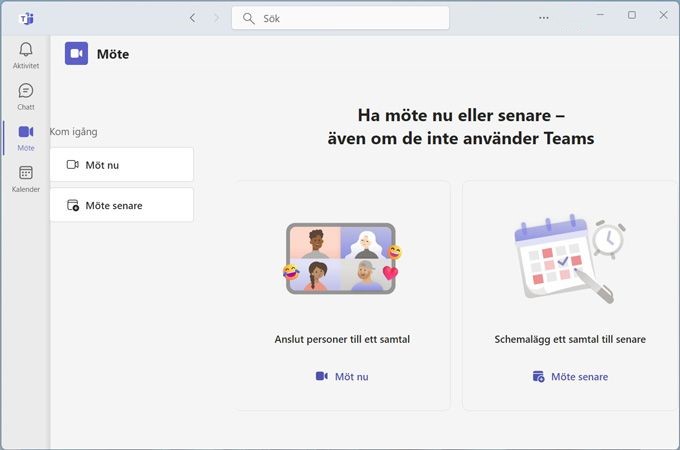Click Möt nu button in left panel

121,165
